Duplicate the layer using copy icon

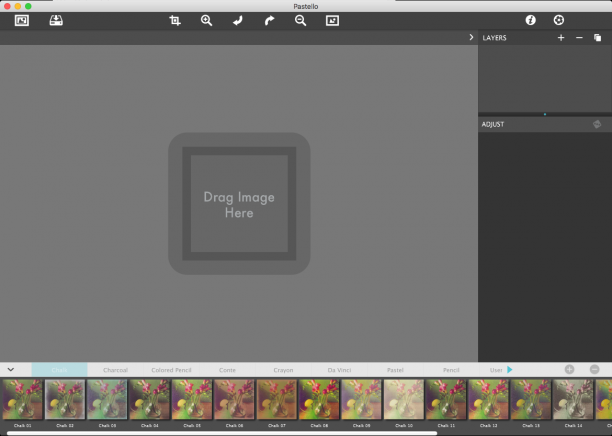[598, 37]
